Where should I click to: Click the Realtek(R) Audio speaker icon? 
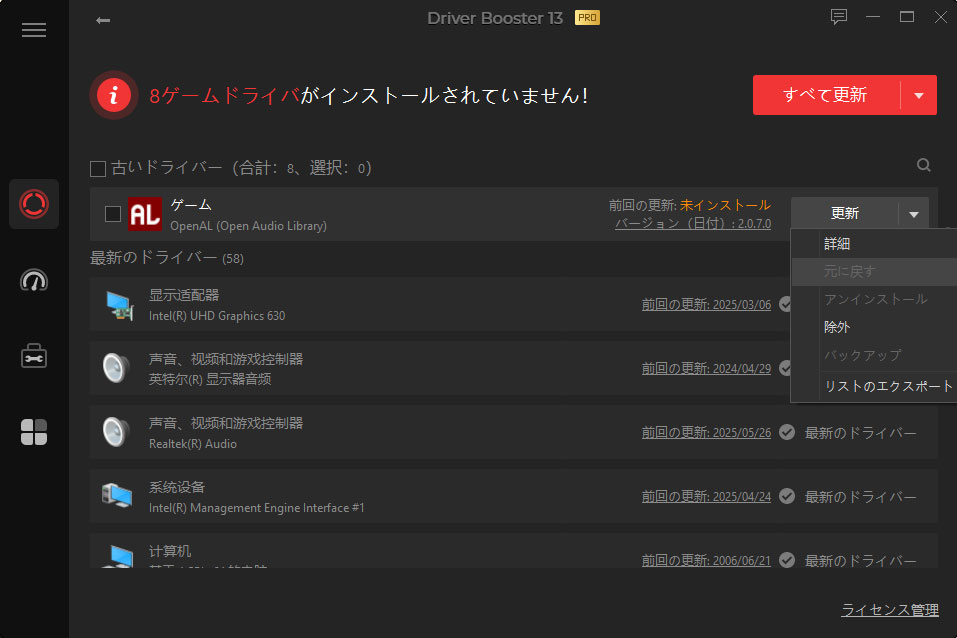pos(116,432)
